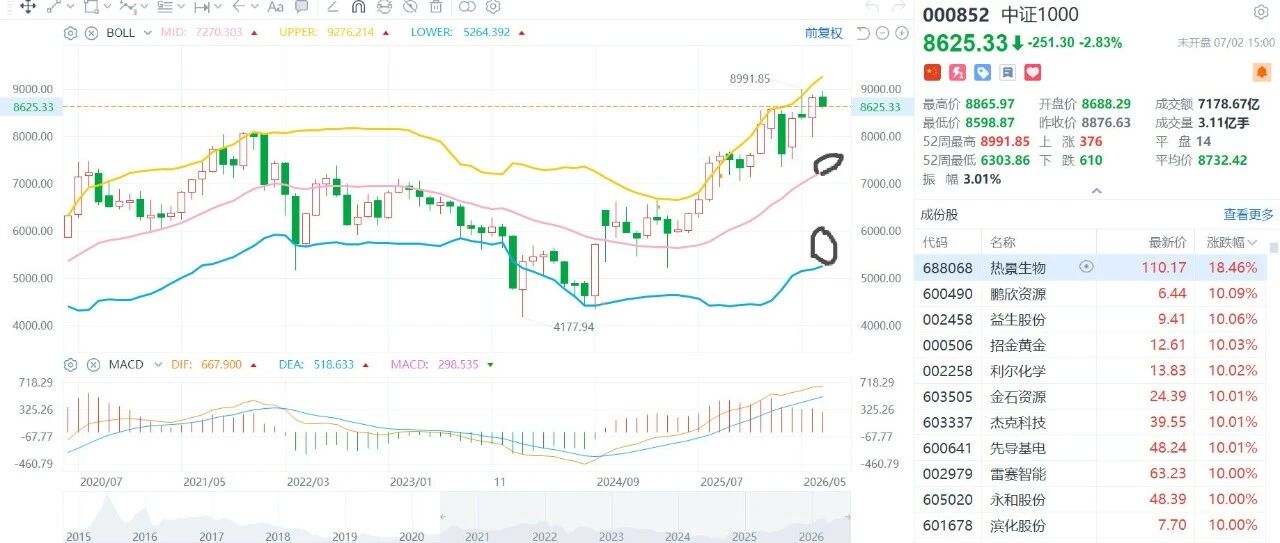This screenshot has width=1280, height=543.
Task: Click the note document icon
Action: click(x=1007, y=73)
